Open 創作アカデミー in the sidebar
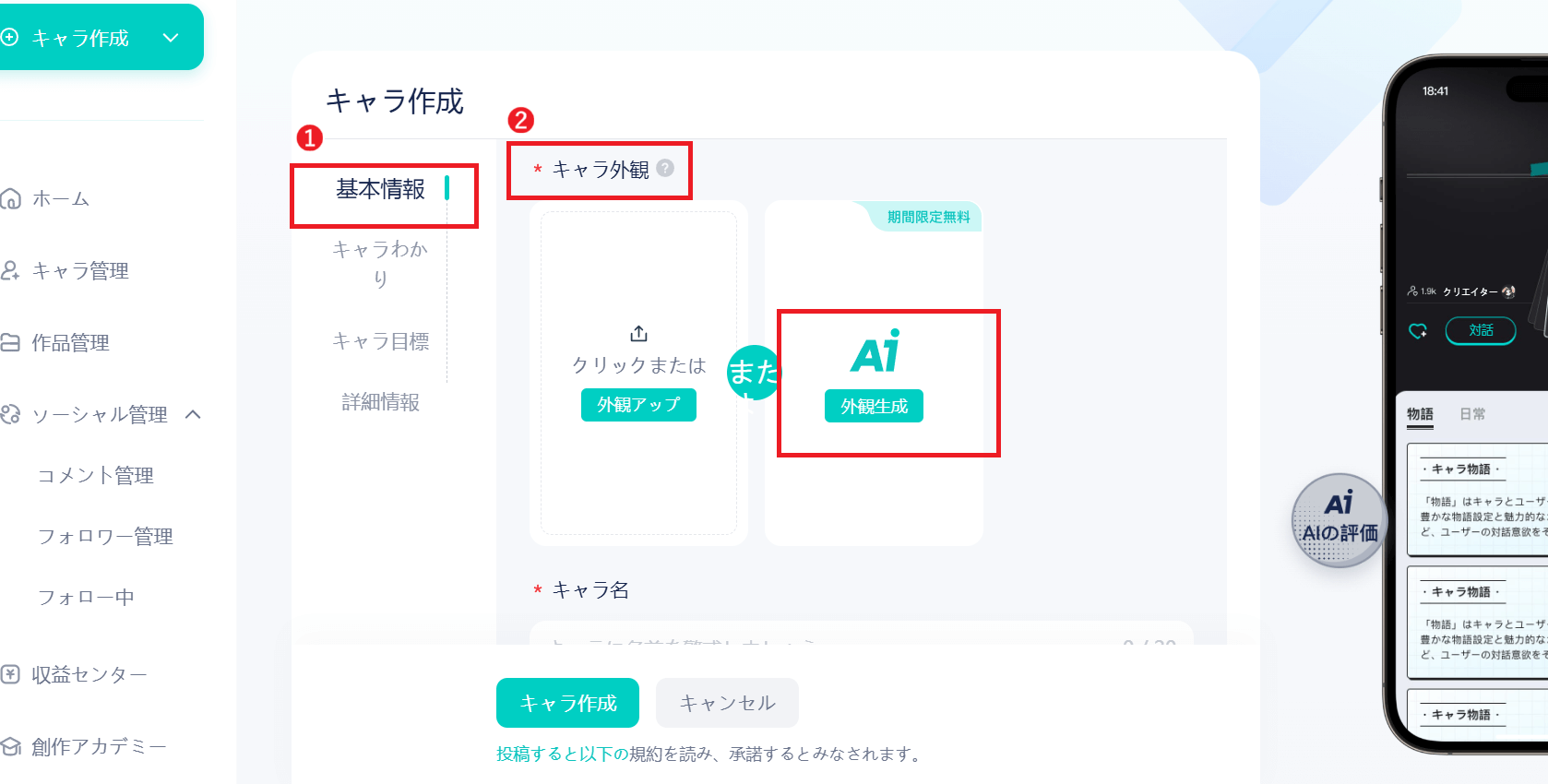 pos(99,747)
